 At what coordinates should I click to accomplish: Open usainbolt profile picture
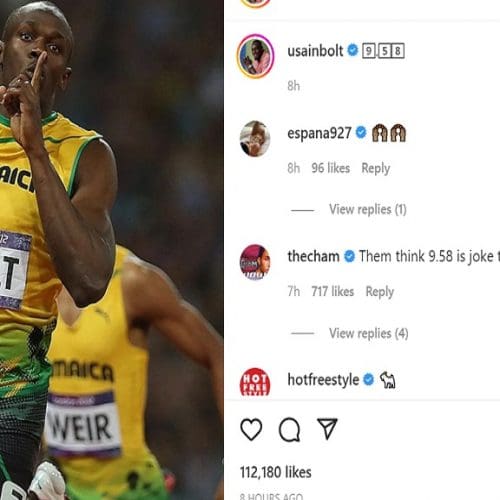(x=255, y=56)
